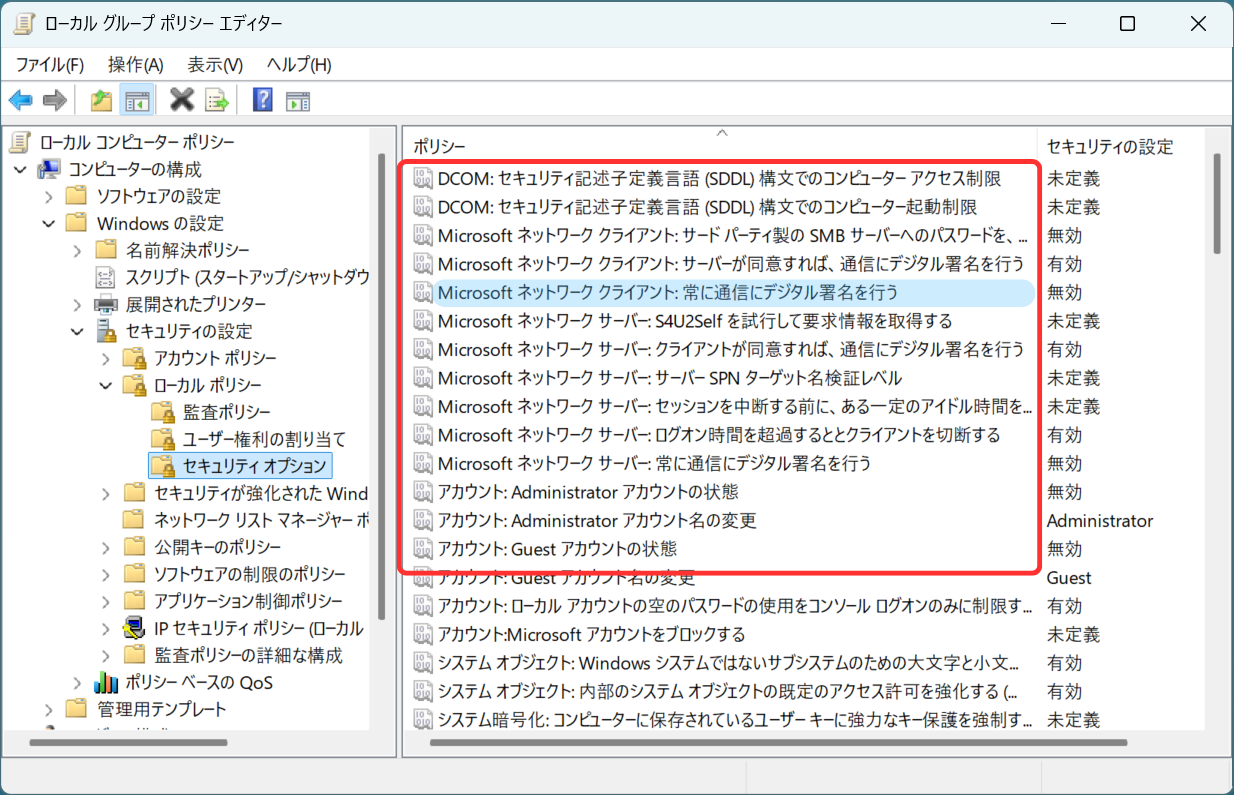Image resolution: width=1234 pixels, height=795 pixels.
Task: Click the Guest setting value cell
Action: tap(1069, 578)
